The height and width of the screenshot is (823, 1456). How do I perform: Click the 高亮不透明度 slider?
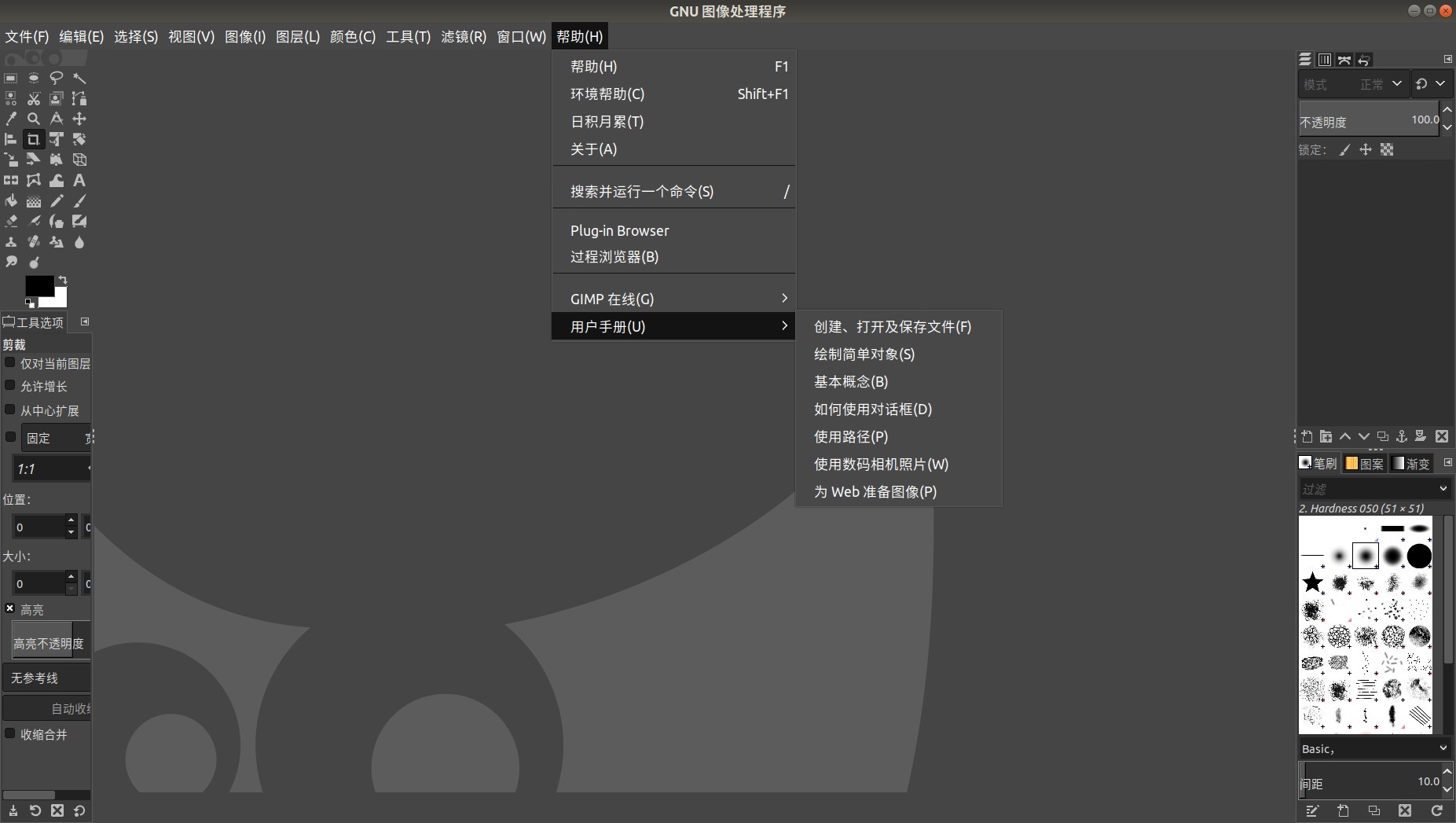(x=52, y=641)
